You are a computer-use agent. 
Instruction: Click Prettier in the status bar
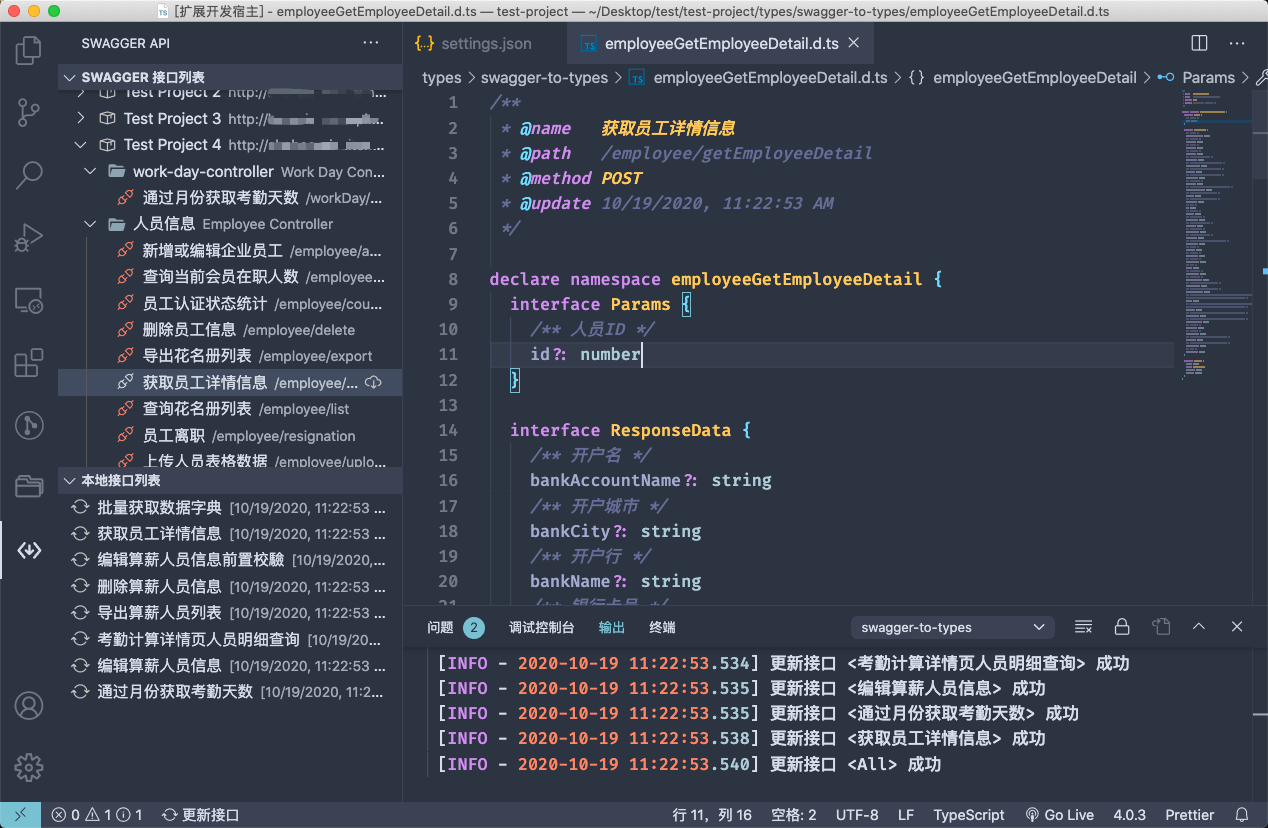click(1190, 815)
